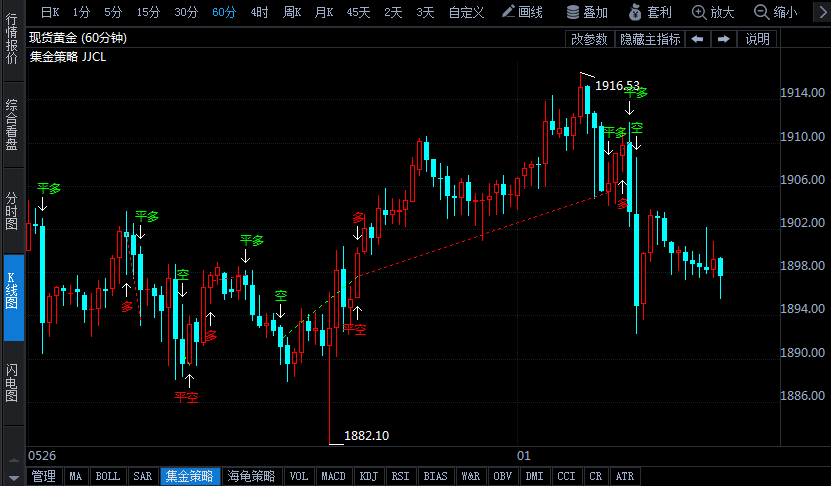Click 隐藏主指标 button

650,39
